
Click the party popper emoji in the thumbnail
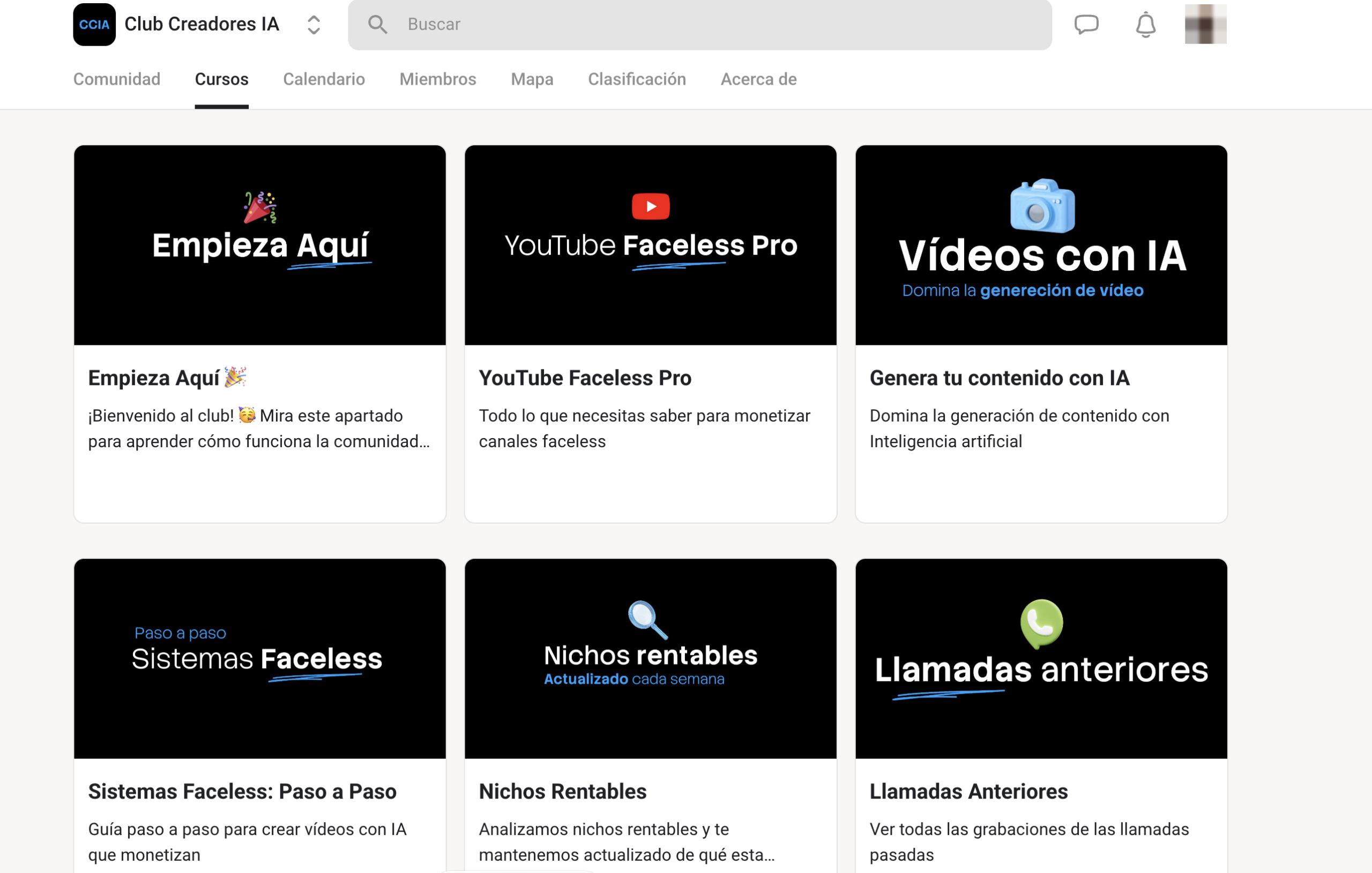(x=260, y=207)
